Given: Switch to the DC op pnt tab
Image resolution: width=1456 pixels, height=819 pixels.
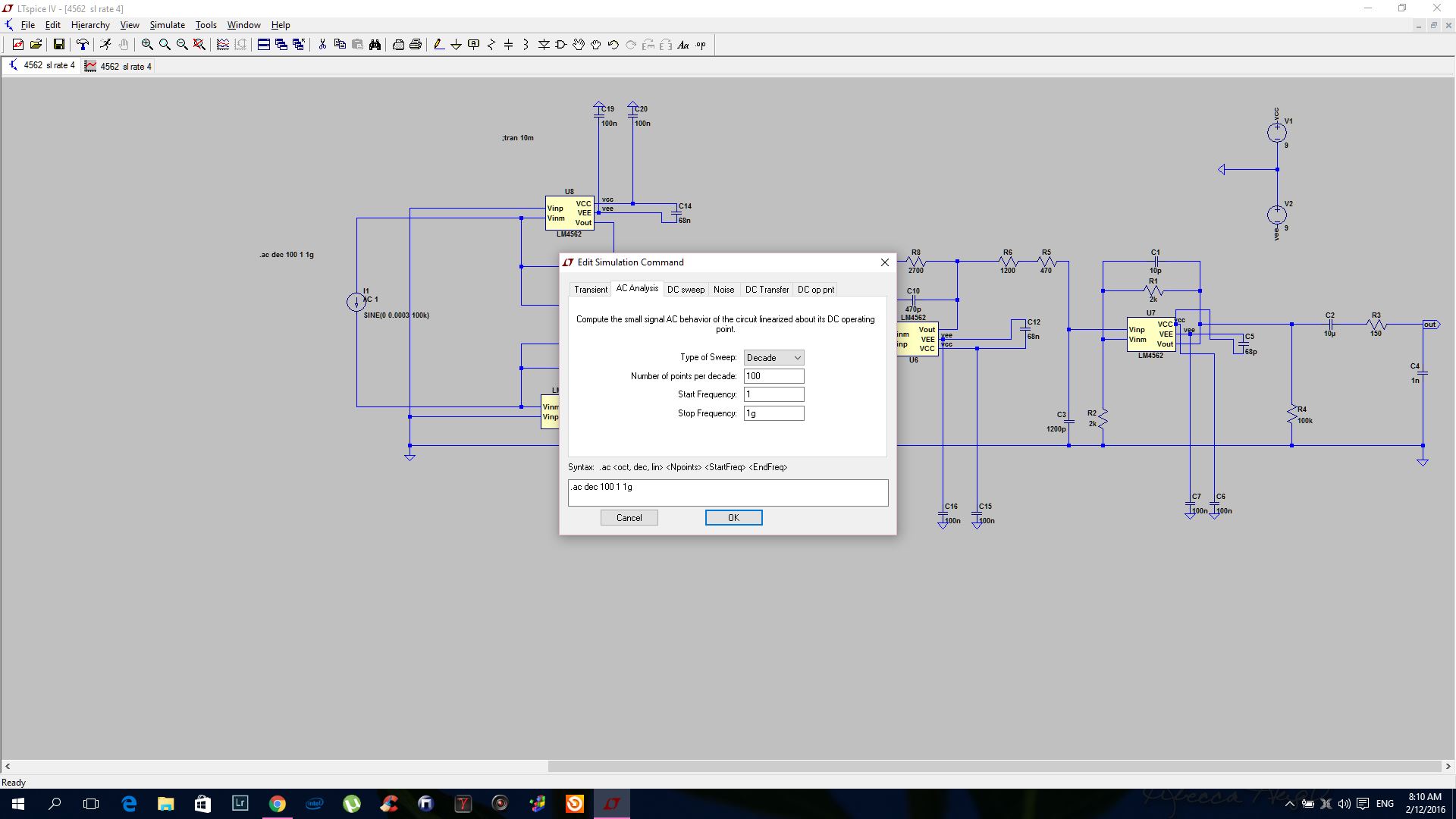Looking at the screenshot, I should 816,290.
